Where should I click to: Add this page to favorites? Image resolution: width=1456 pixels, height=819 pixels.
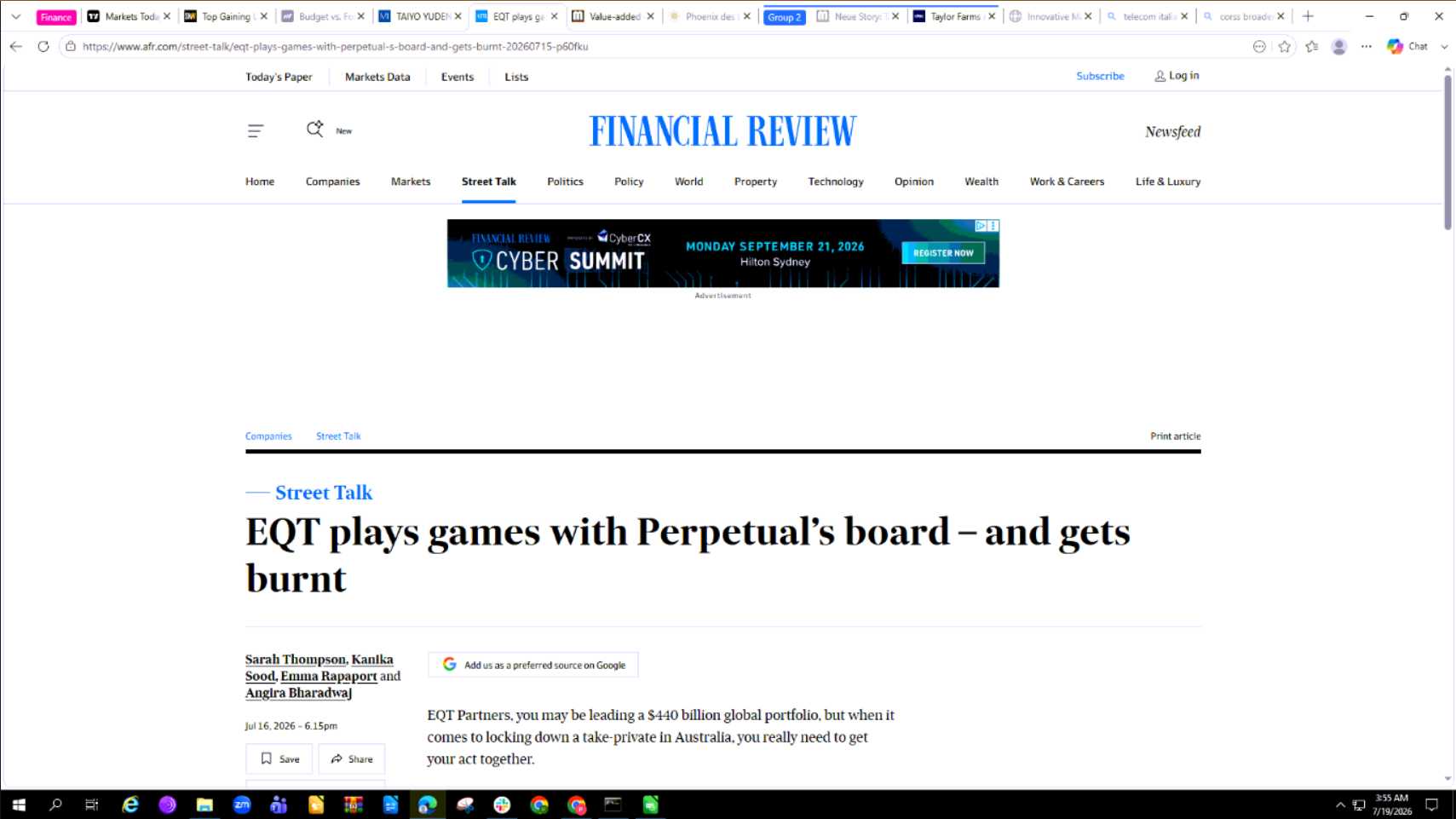point(1285,46)
